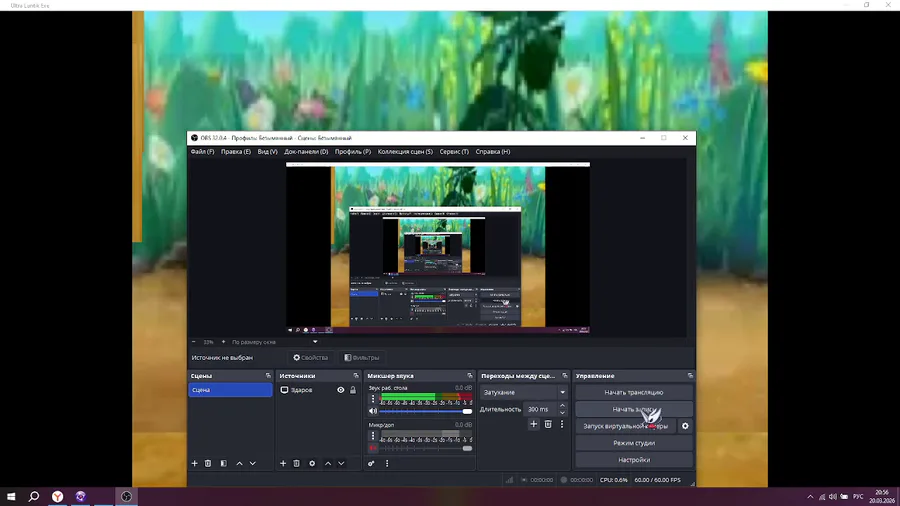Screen dimensions: 900x506
Task: Start virtual camera with Запуск виртуальной камеры
Action: pos(626,426)
